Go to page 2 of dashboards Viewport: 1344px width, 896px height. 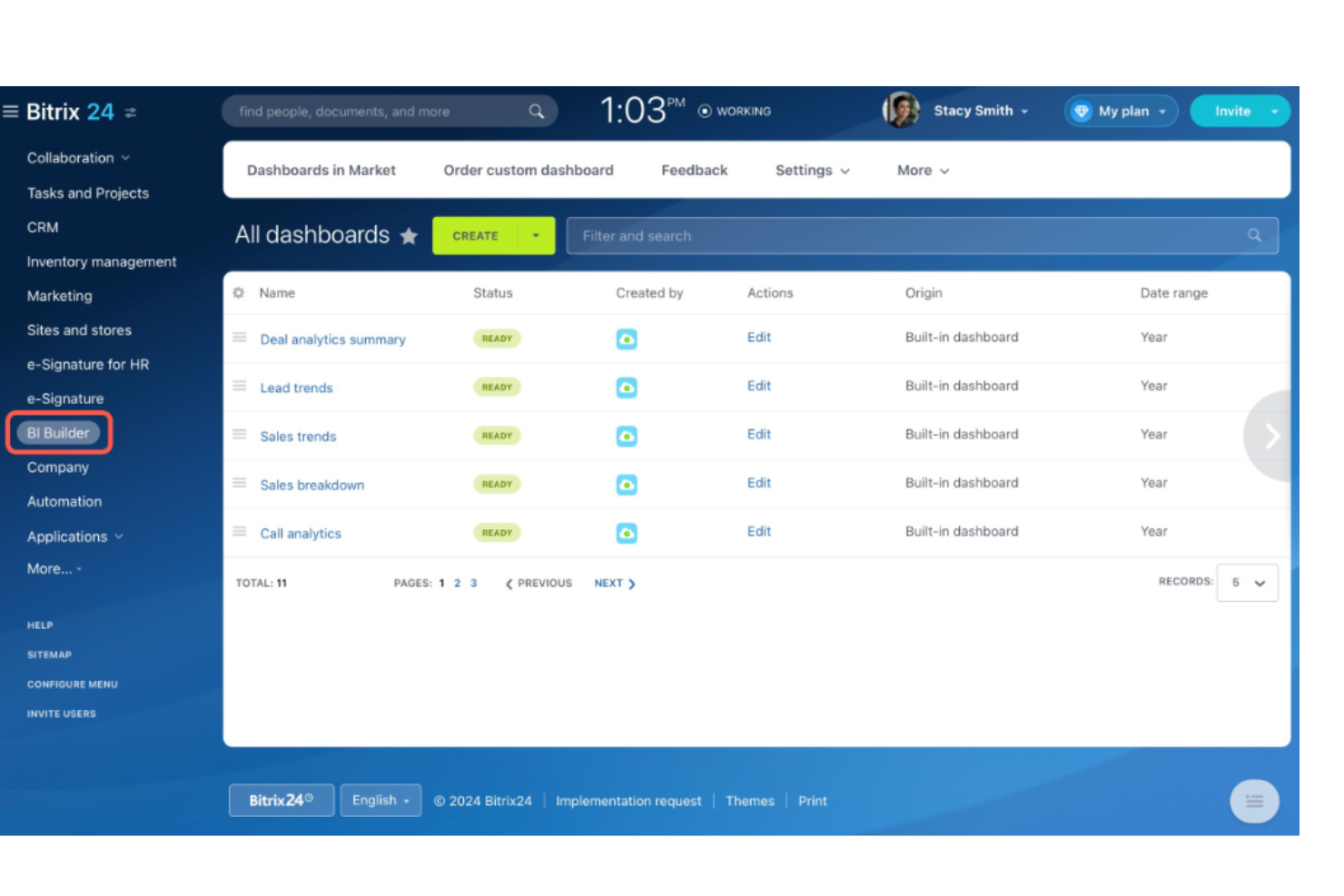(x=457, y=584)
